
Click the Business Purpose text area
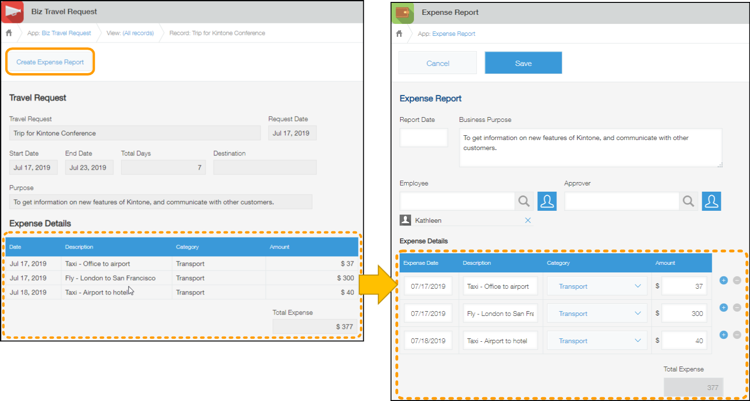[590, 147]
